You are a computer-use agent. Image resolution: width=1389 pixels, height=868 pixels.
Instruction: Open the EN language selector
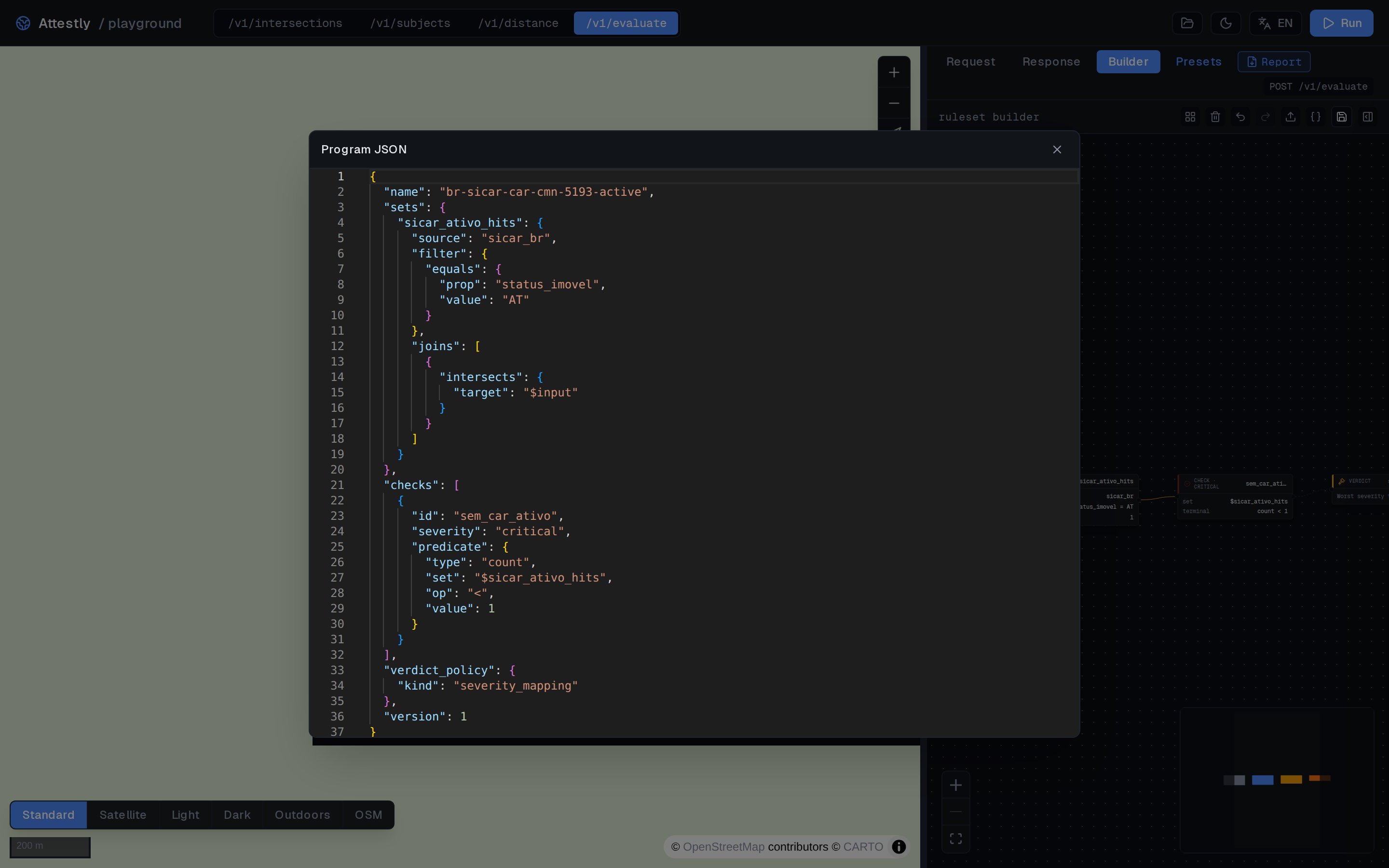pos(1275,23)
